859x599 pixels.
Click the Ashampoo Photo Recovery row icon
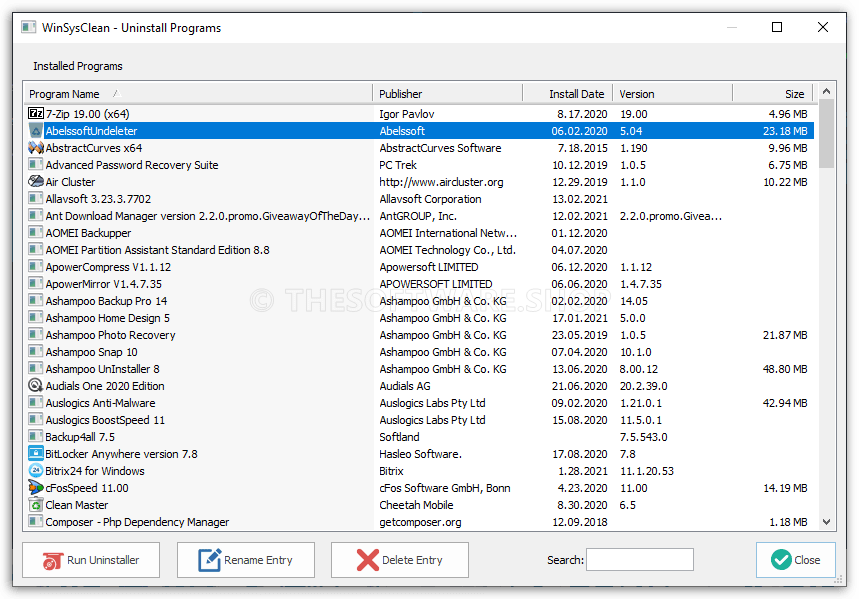36,334
